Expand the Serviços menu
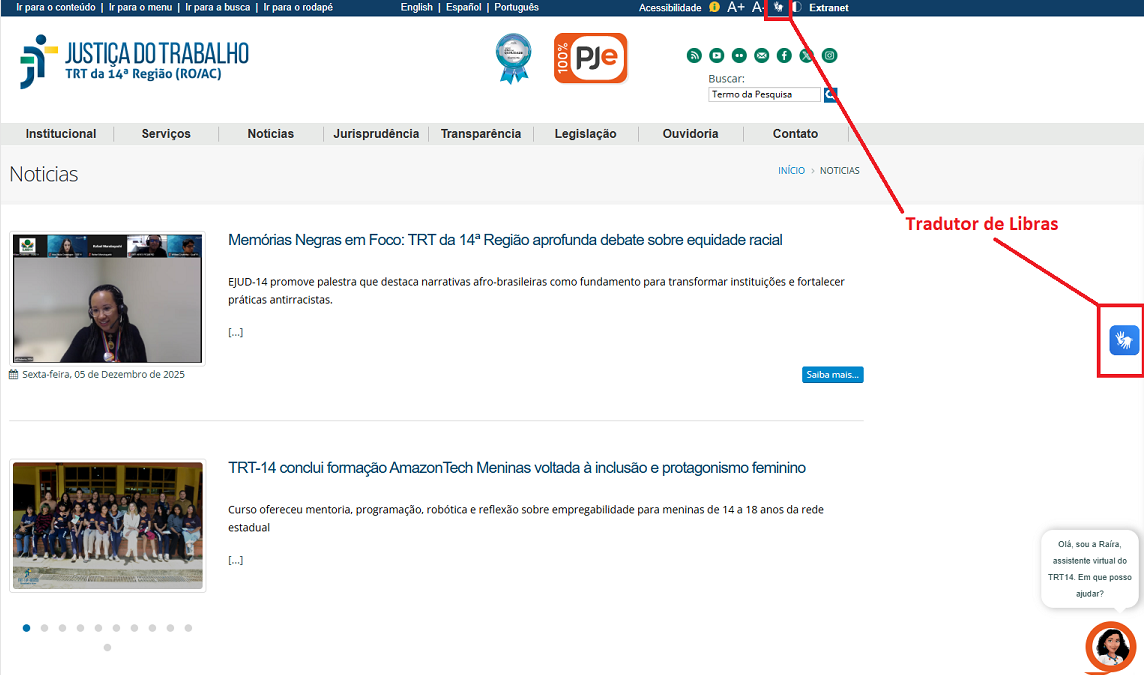This screenshot has width=1144, height=675. pyautogui.click(x=166, y=134)
